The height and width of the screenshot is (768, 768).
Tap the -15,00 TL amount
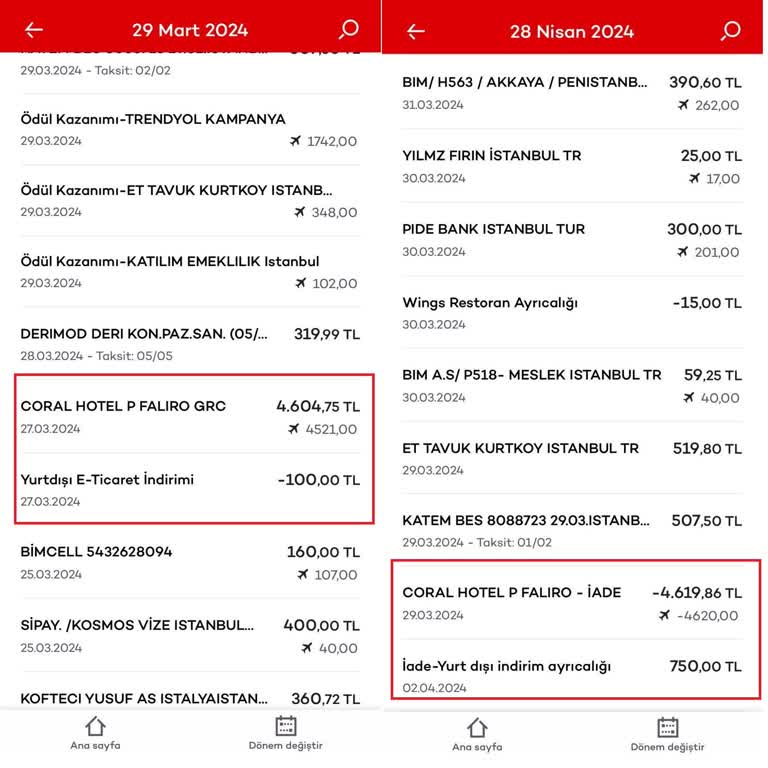pyautogui.click(x=707, y=303)
